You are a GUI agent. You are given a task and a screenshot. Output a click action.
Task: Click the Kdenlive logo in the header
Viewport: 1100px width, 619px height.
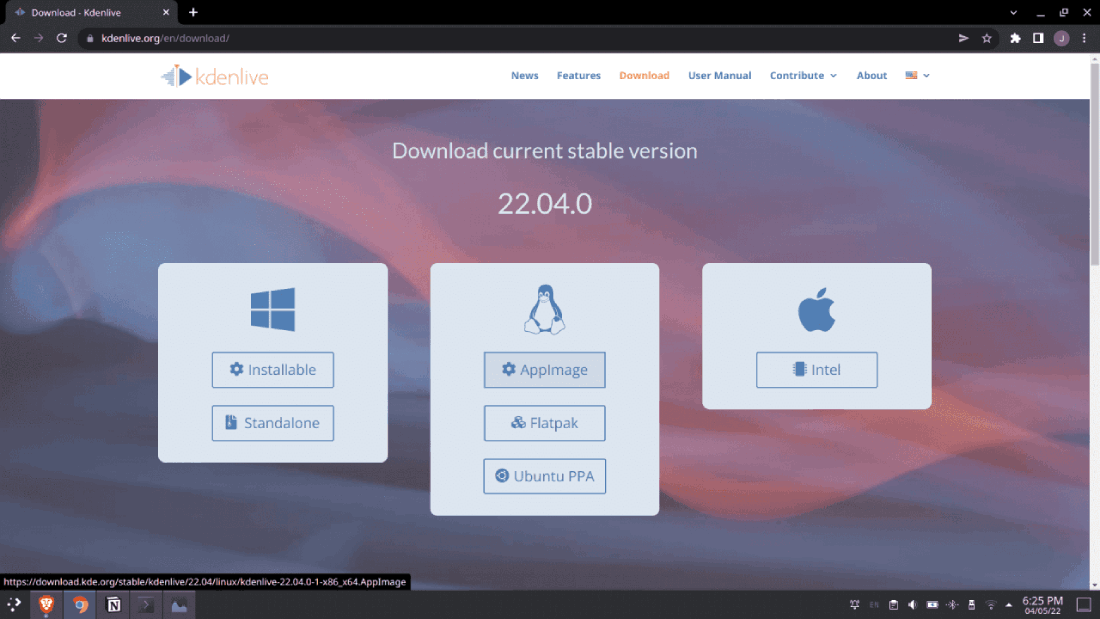tap(215, 76)
